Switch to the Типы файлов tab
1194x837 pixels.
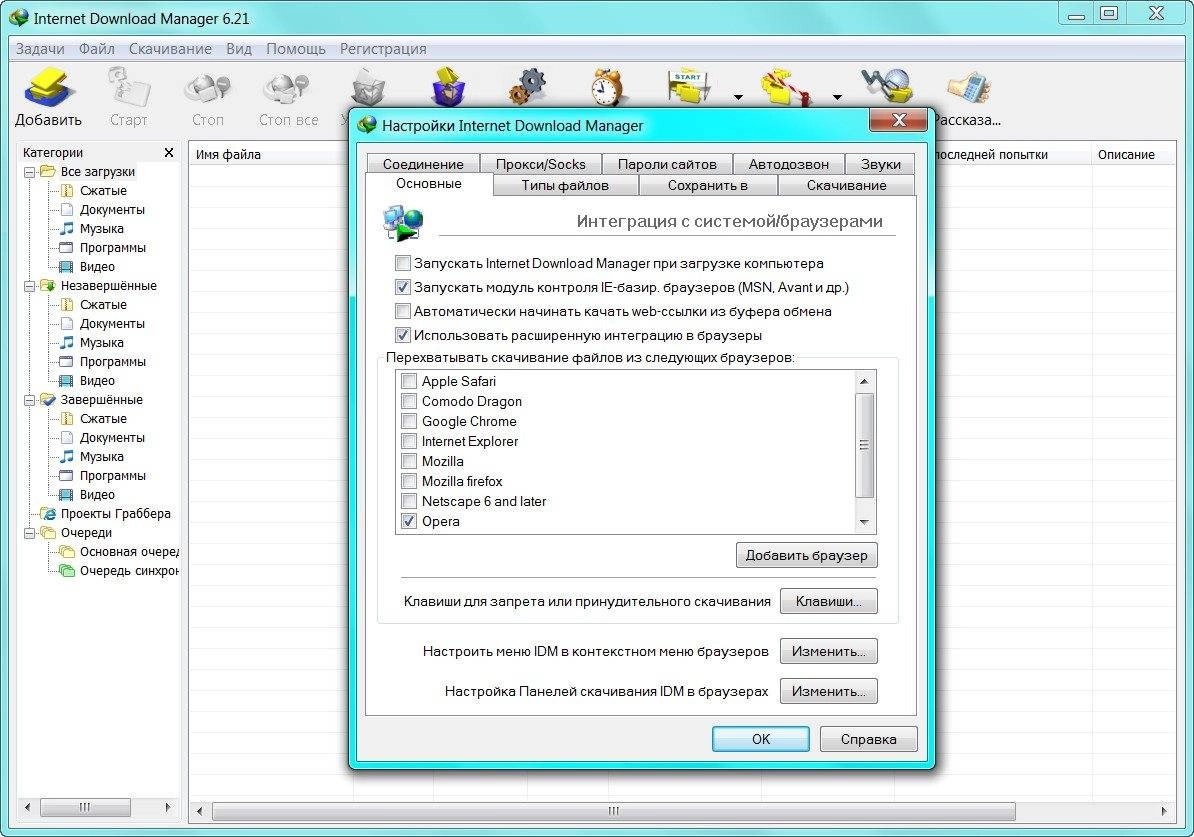click(565, 185)
